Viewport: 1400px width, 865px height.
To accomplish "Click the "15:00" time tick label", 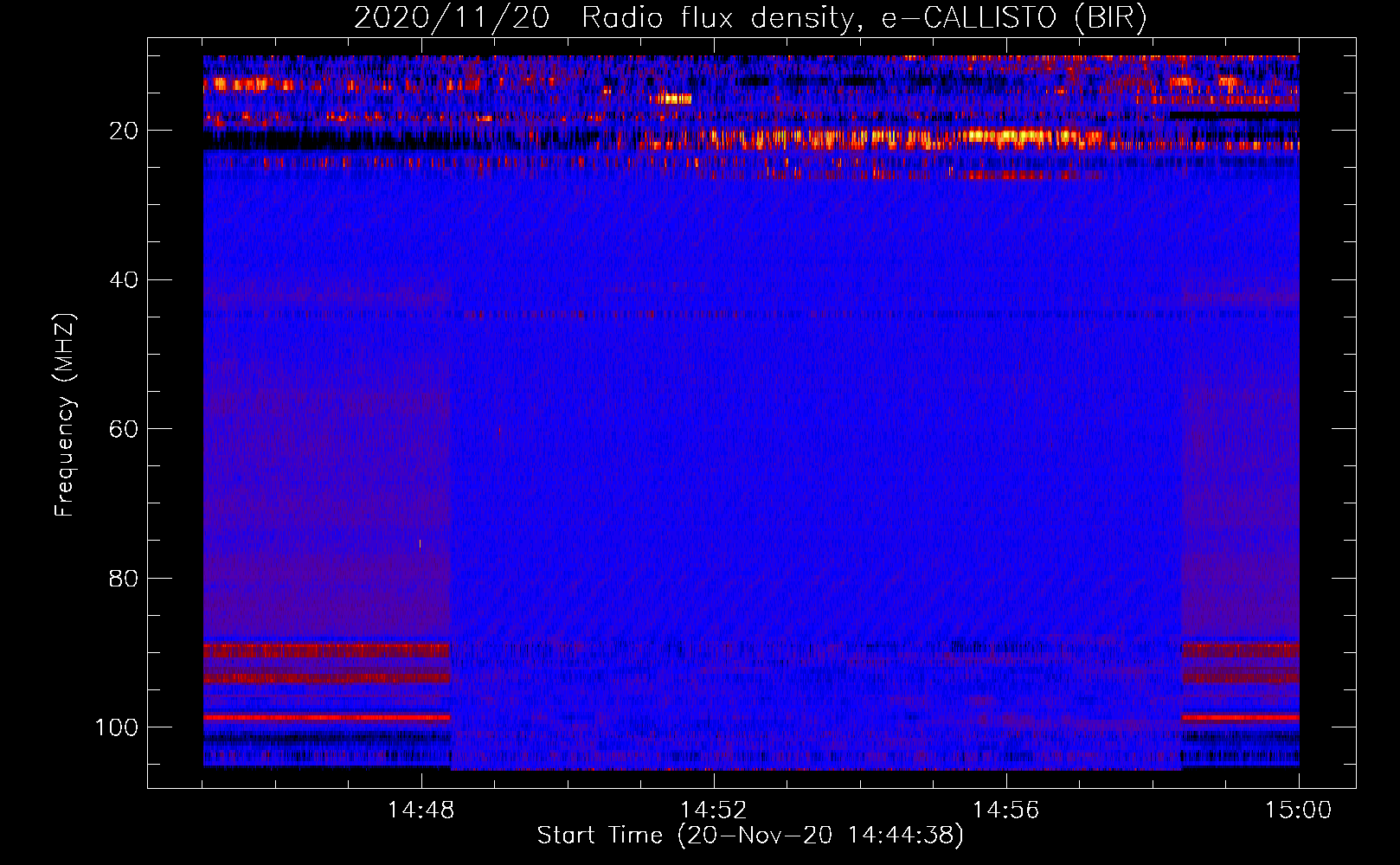I will (1298, 811).
